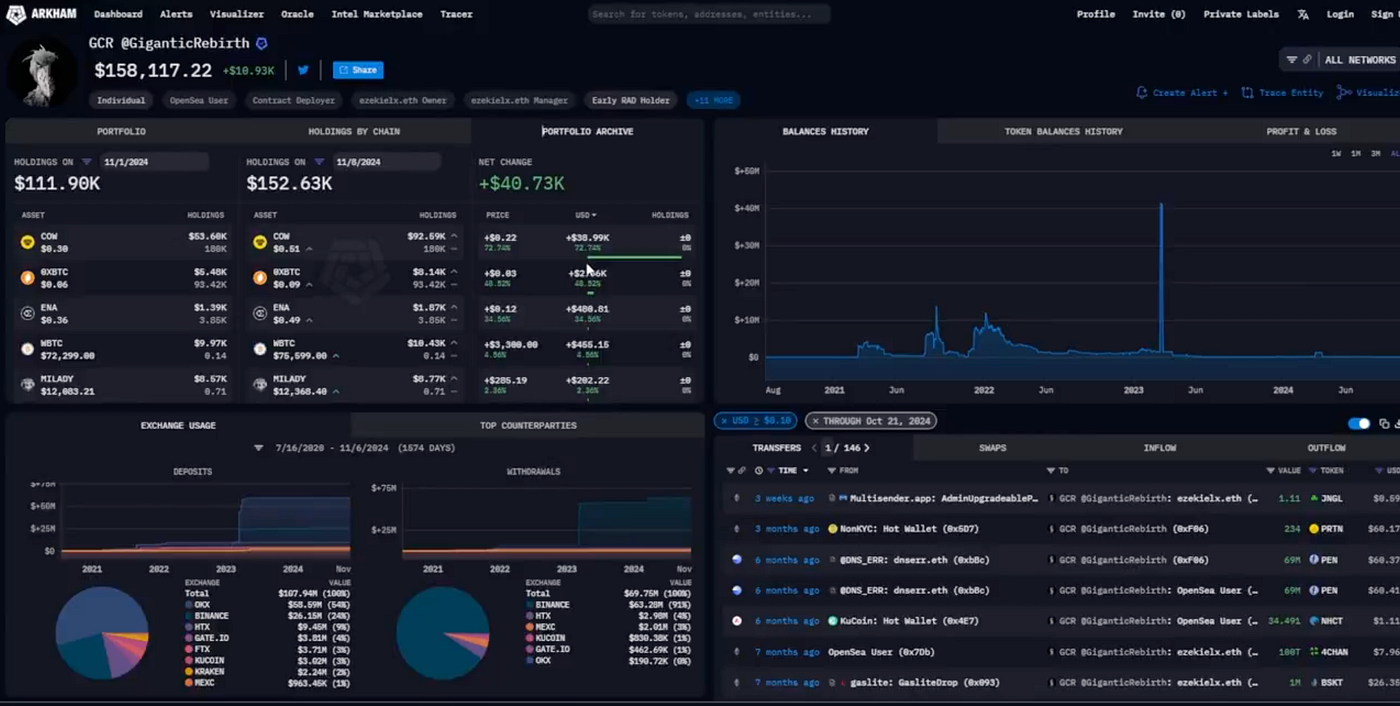The height and width of the screenshot is (706, 1400).
Task: Click the Early RAD Holder tag
Action: tap(631, 100)
